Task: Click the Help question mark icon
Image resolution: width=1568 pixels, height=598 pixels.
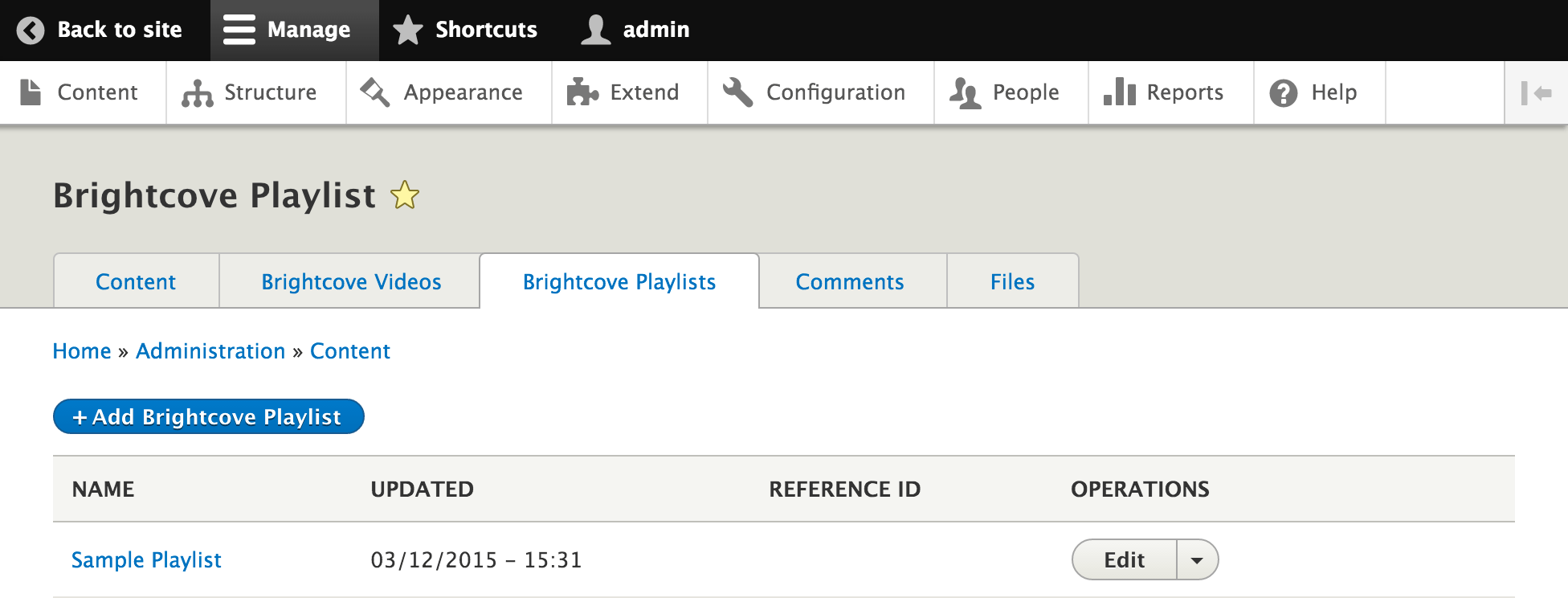Action: tap(1284, 93)
